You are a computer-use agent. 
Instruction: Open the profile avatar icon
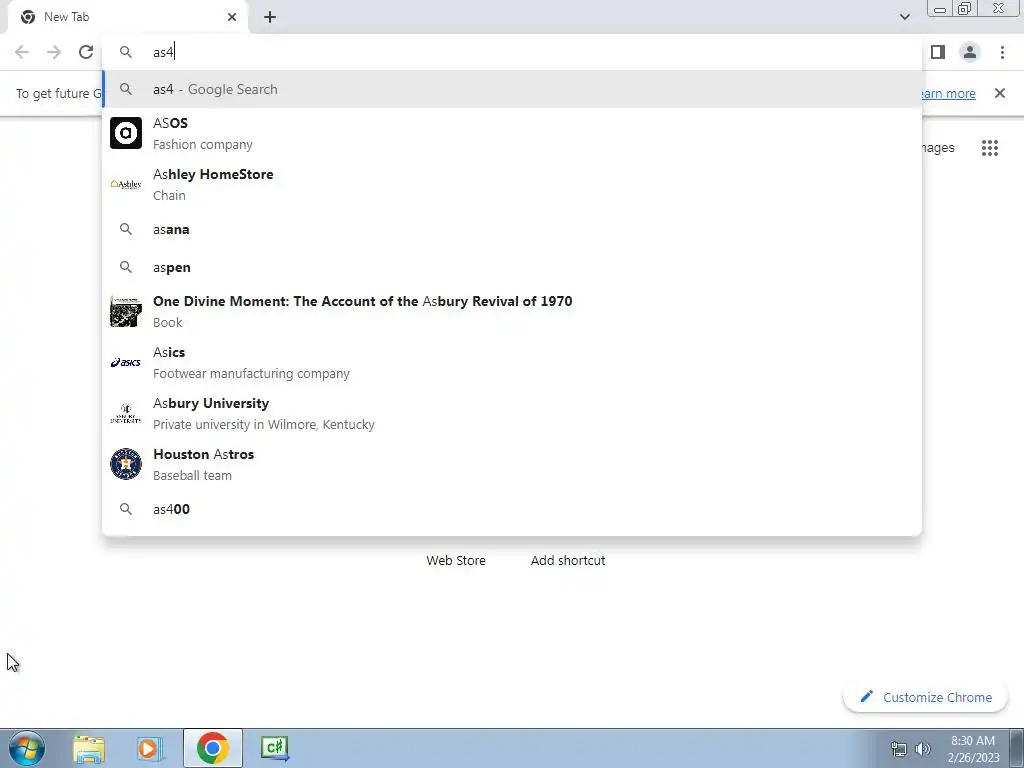(x=970, y=52)
